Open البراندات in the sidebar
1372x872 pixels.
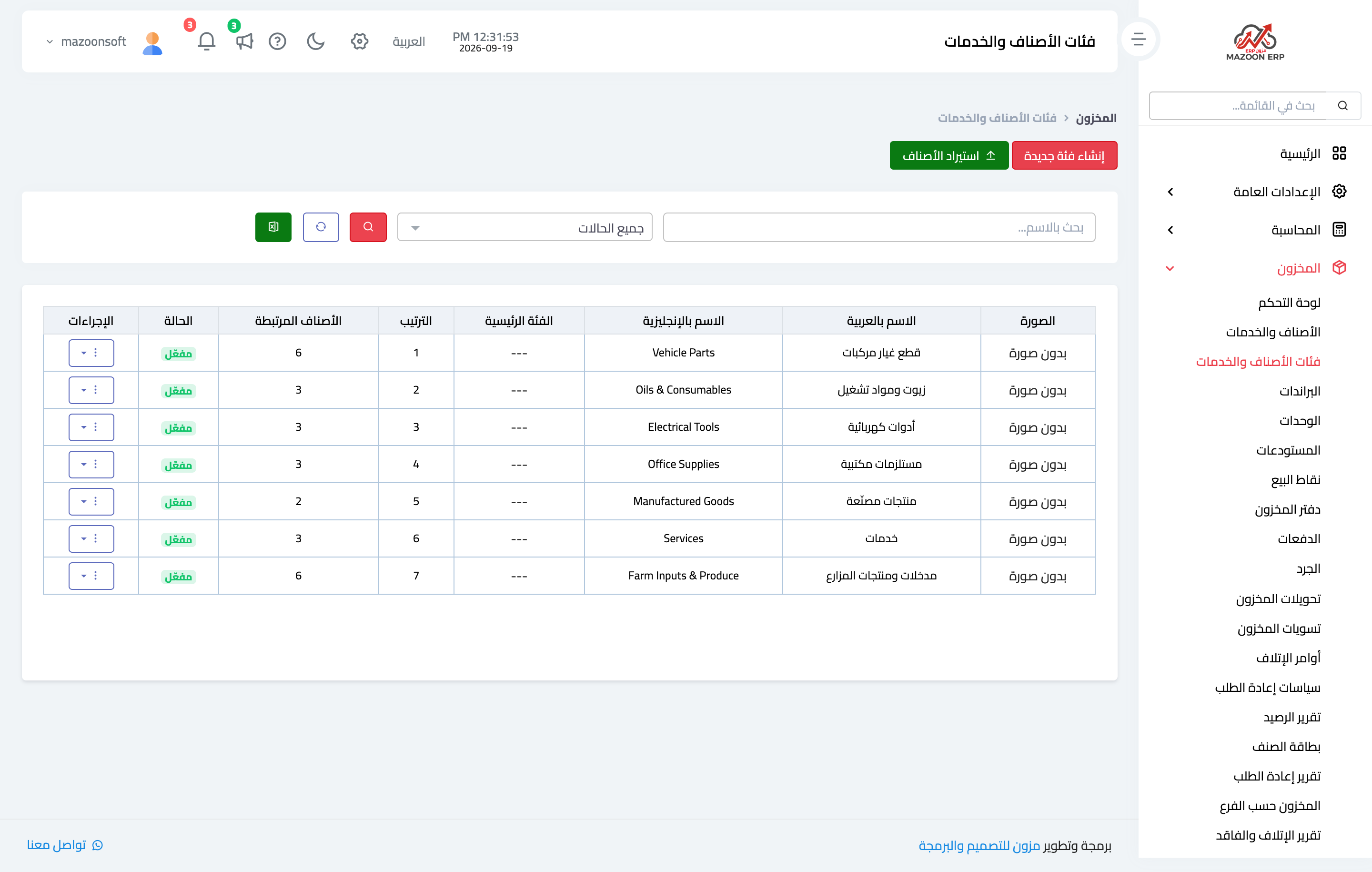(x=1300, y=392)
